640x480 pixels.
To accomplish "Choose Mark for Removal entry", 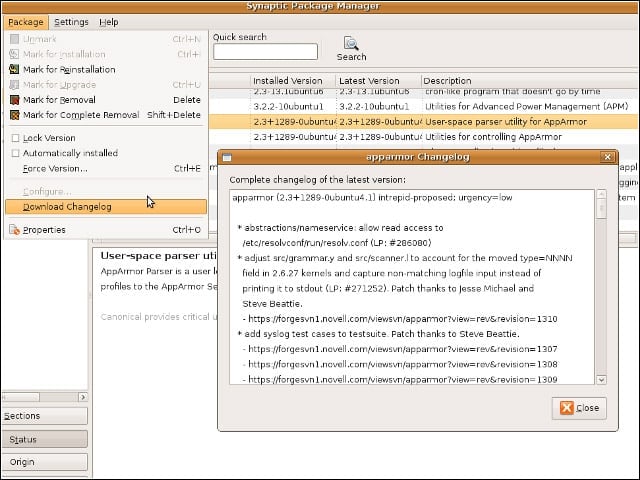I will (105, 100).
